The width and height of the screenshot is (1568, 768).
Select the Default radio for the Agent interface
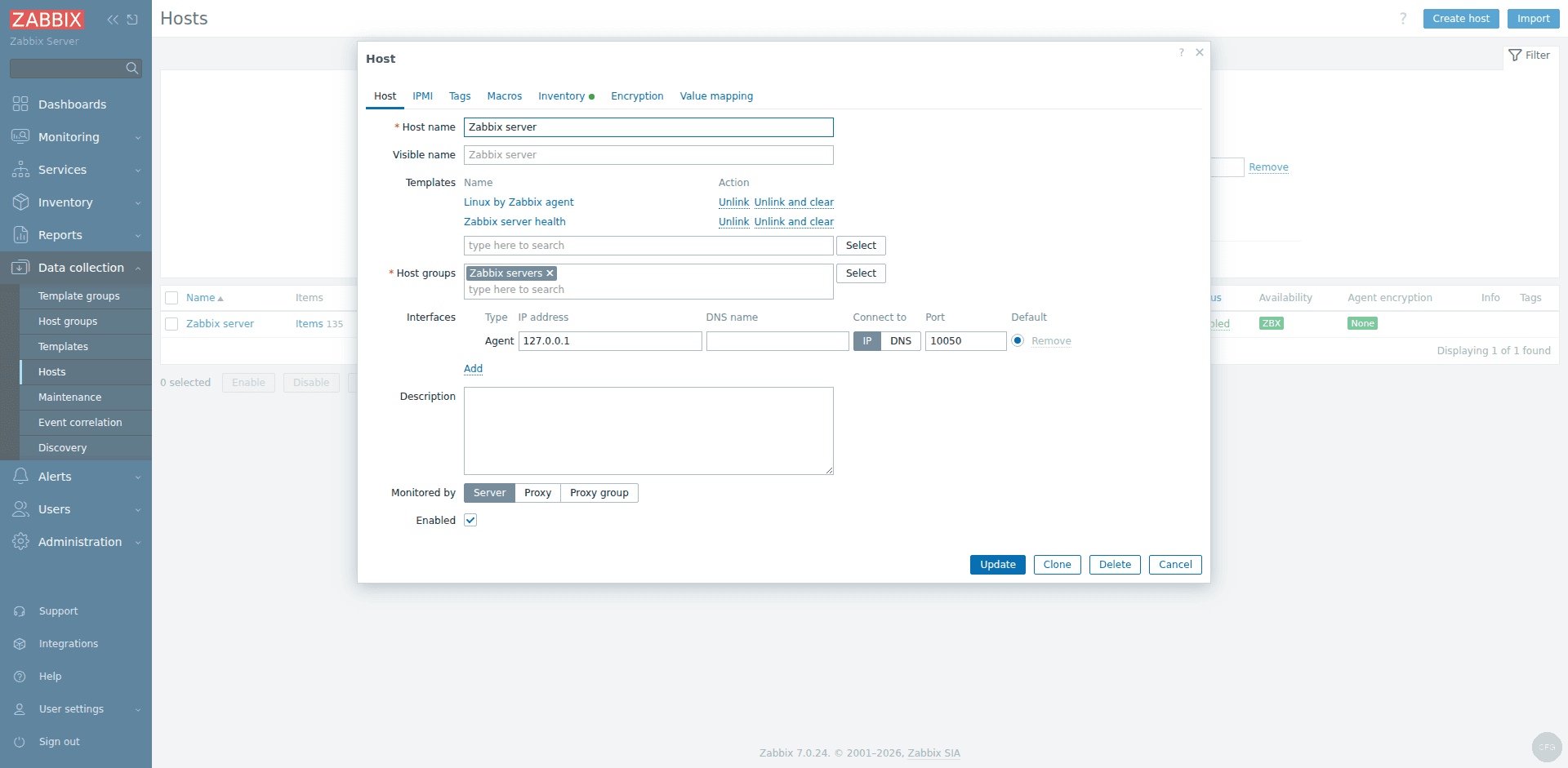[1018, 340]
